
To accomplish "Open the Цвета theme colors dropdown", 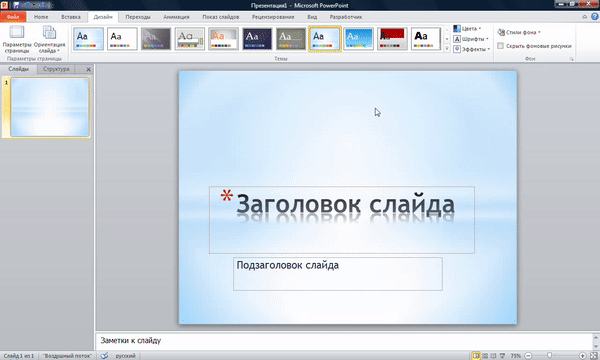I will [467, 29].
